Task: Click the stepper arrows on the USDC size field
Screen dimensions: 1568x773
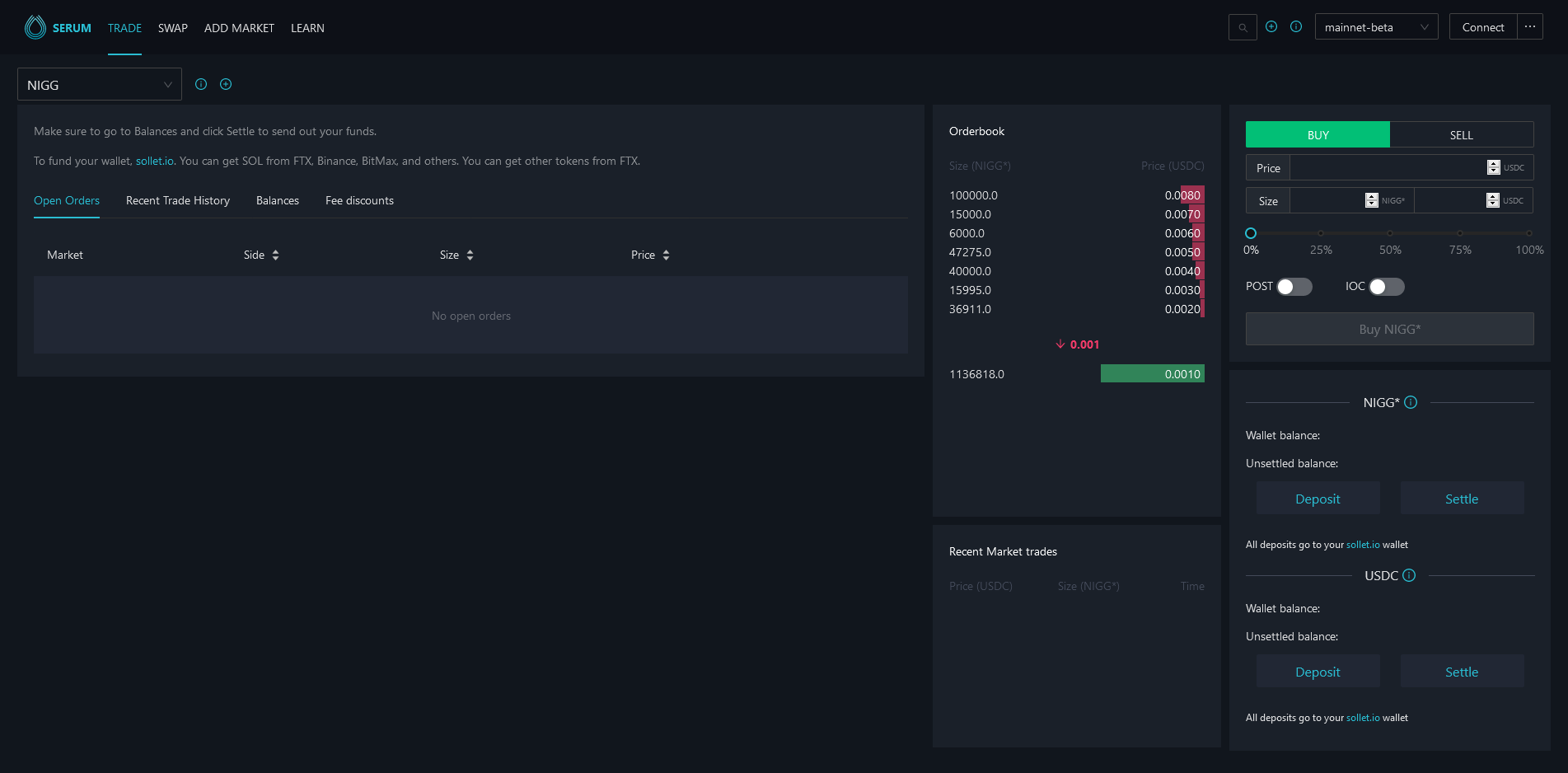Action: tap(1493, 200)
